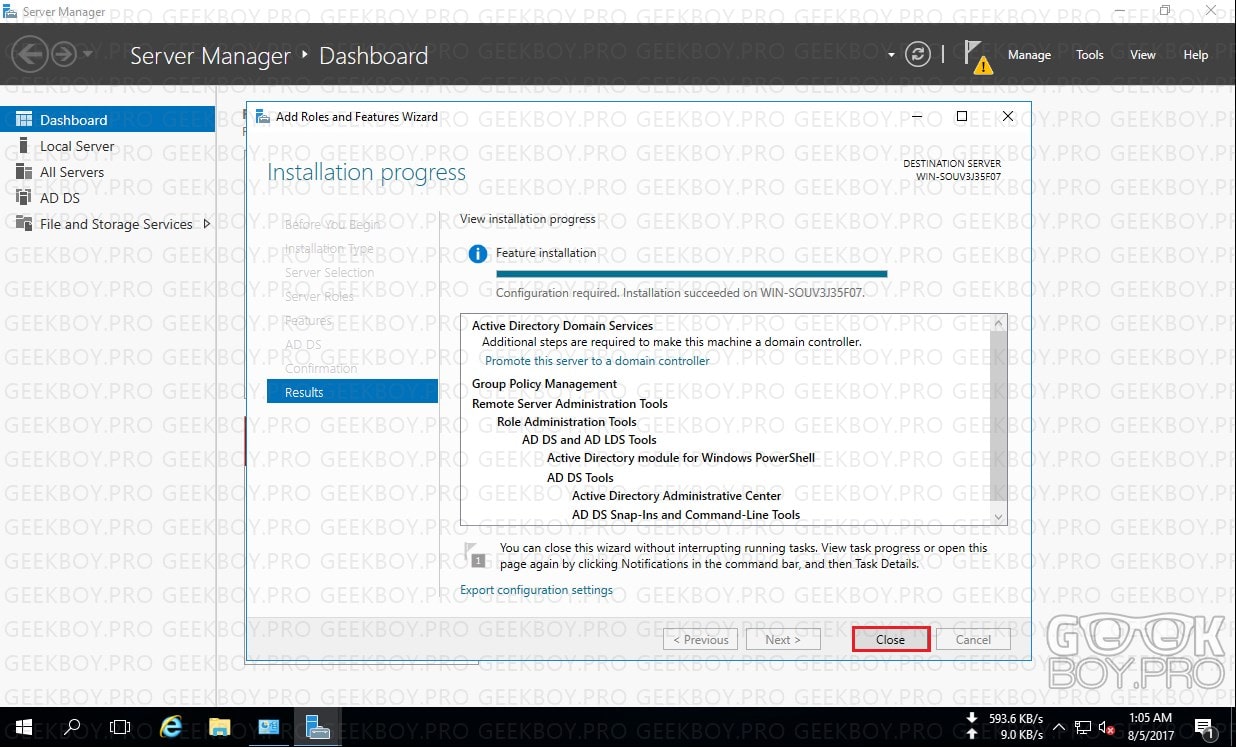Open the Notifications flag with warning
This screenshot has width=1236, height=747.
click(x=978, y=57)
